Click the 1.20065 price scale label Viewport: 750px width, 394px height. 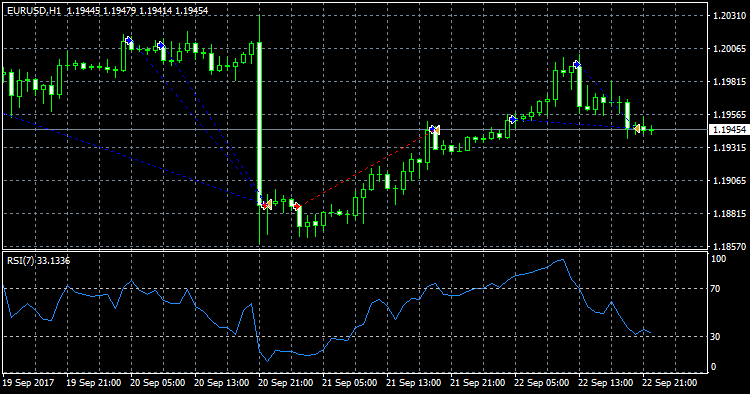729,49
